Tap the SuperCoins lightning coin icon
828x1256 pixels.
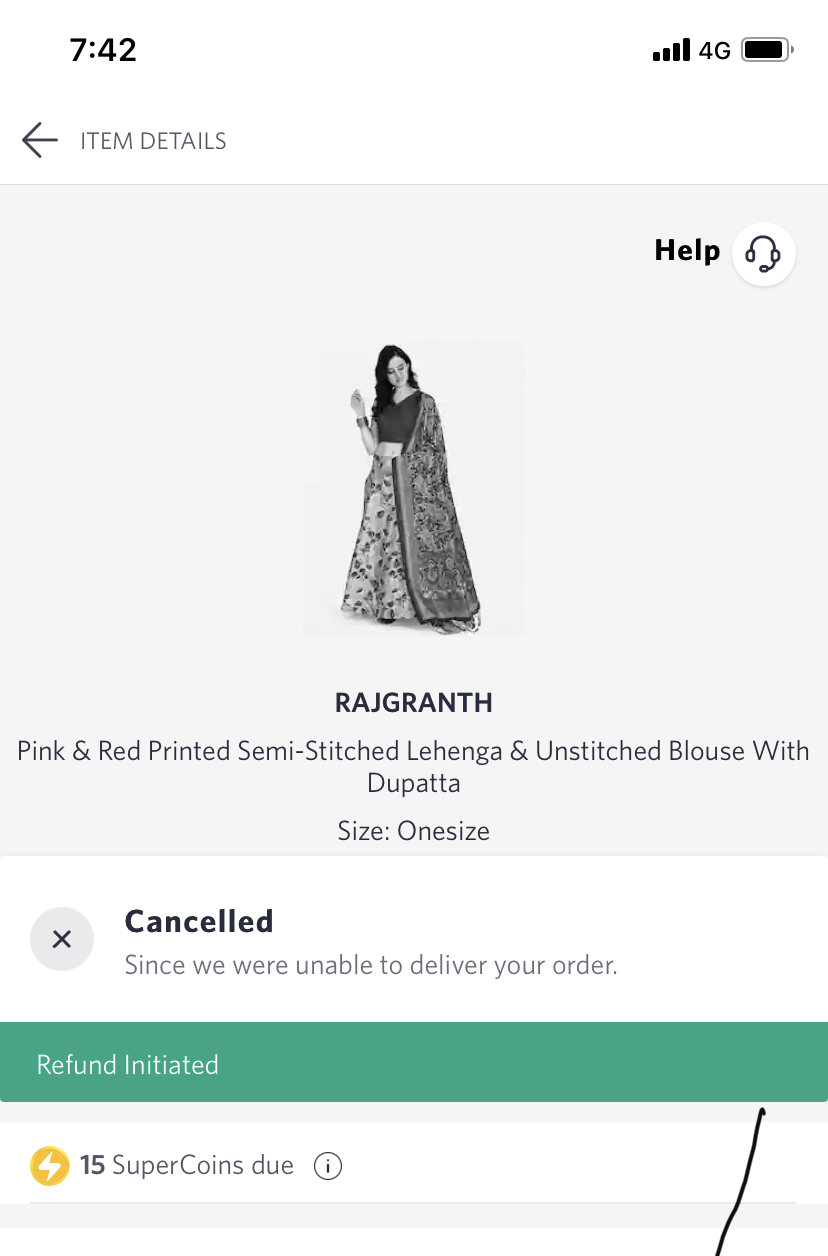tap(50, 1166)
